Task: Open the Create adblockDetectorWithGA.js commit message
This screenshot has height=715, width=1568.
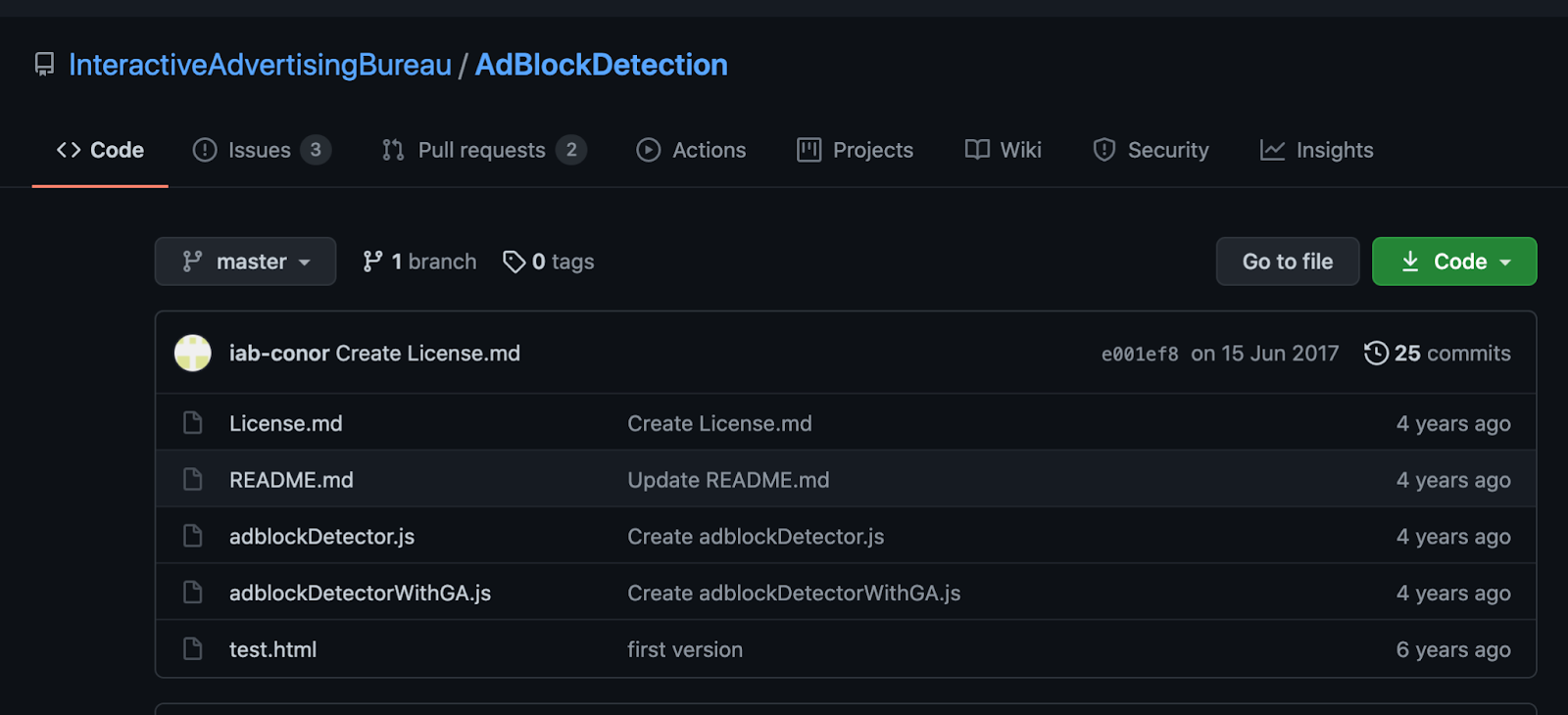Action: click(794, 594)
